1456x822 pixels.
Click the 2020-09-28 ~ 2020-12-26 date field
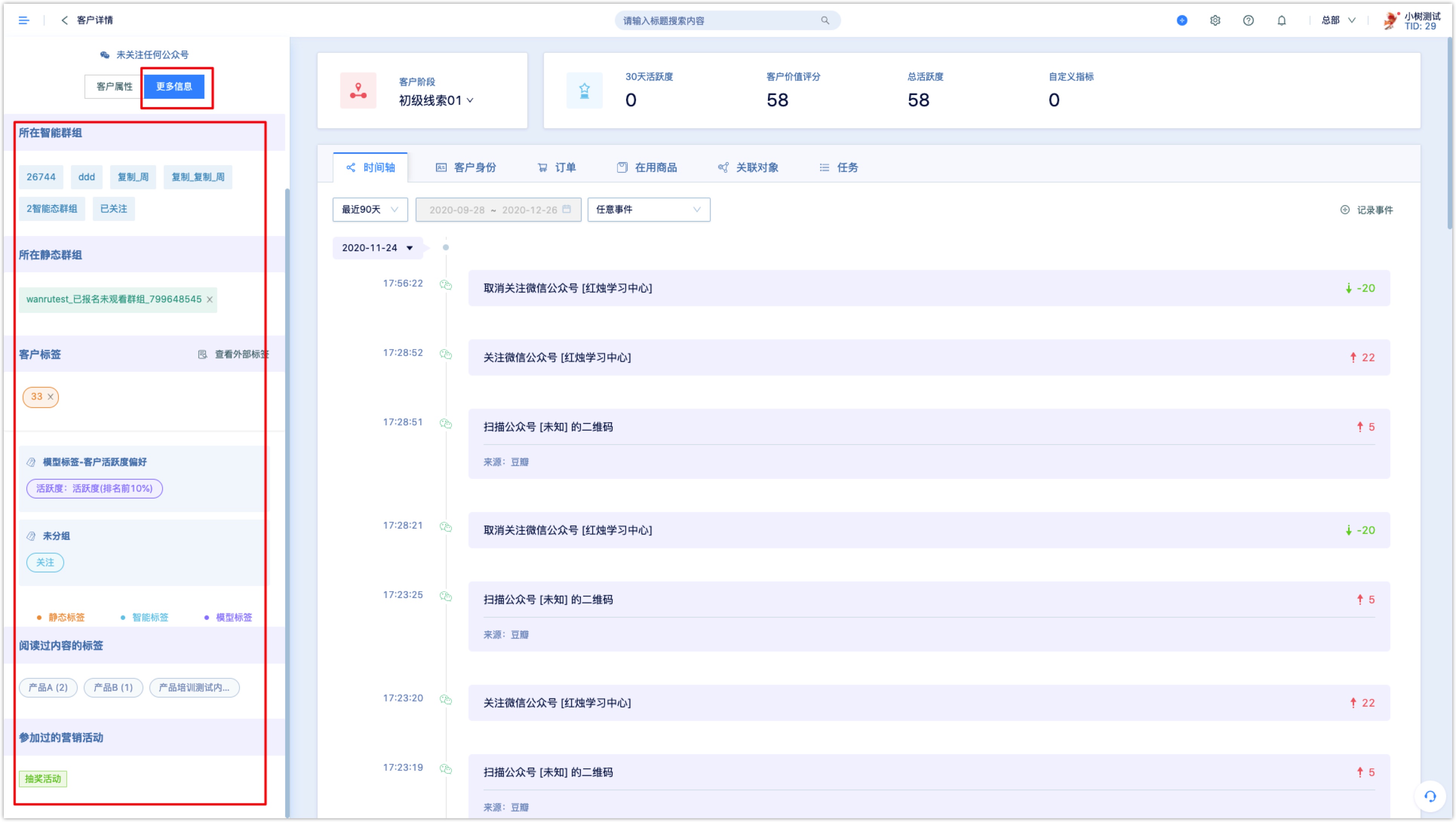(499, 210)
